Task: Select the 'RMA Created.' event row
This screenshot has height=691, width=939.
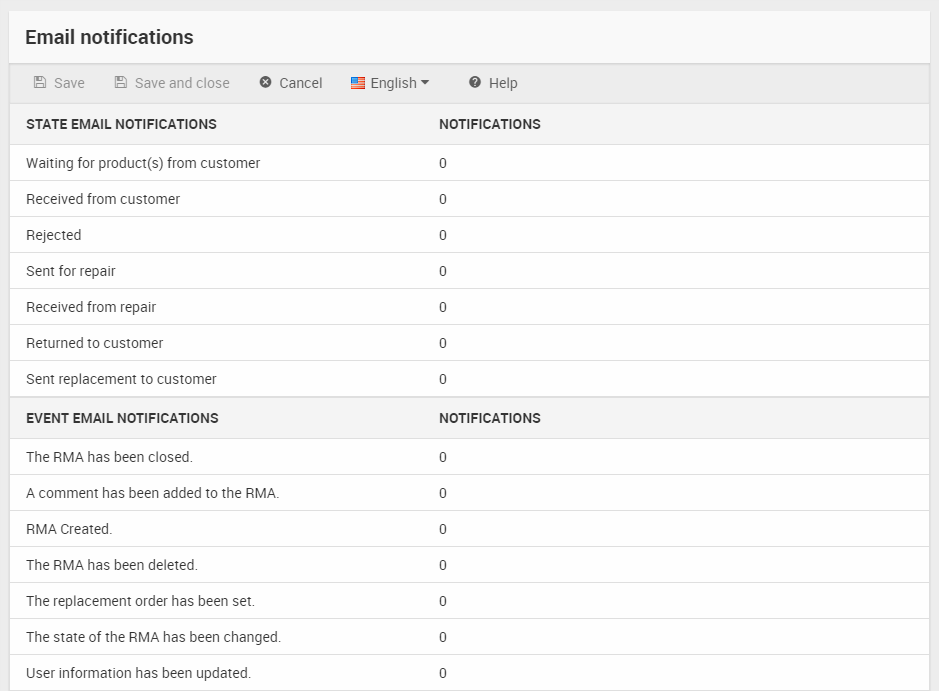Action: [x=69, y=529]
